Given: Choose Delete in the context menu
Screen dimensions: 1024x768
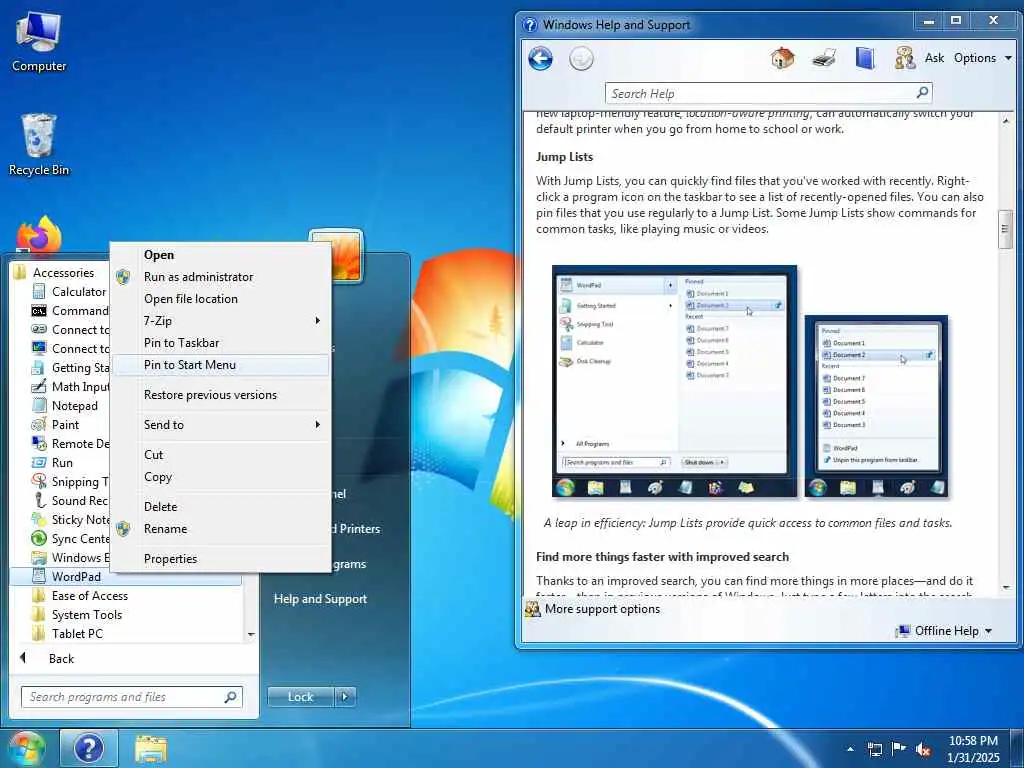Looking at the screenshot, I should [221, 507].
